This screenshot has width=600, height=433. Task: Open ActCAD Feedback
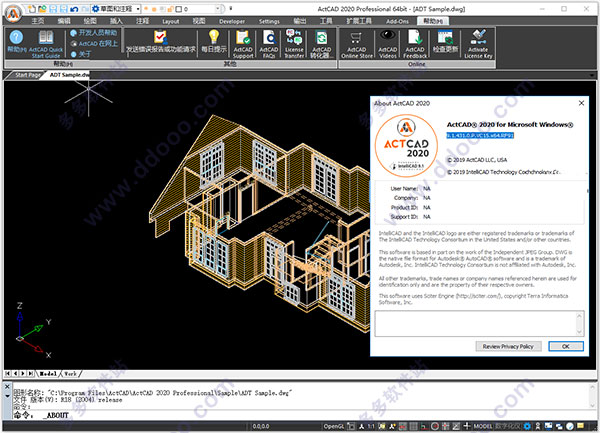pyautogui.click(x=415, y=44)
